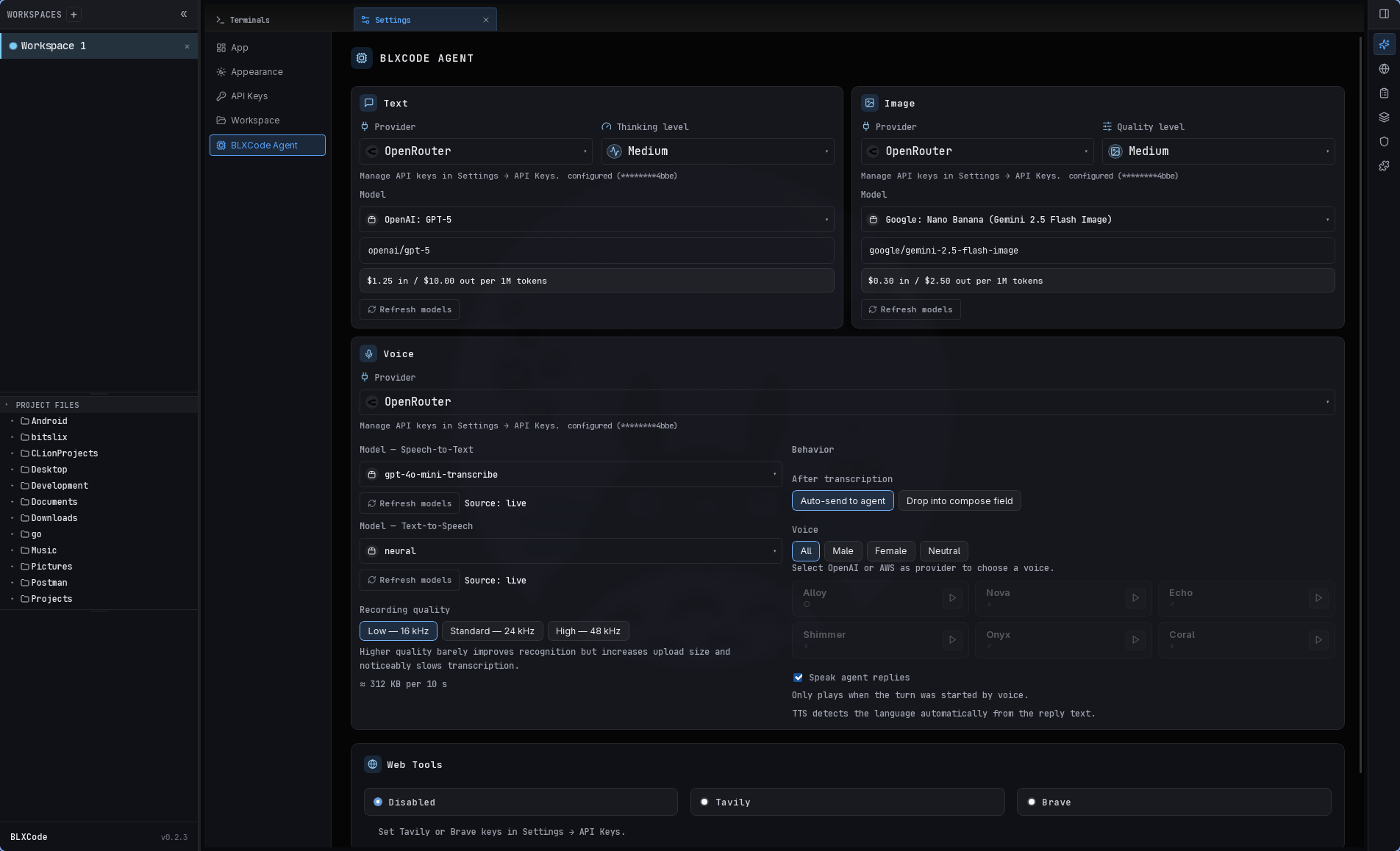Refresh models in the Text section

click(410, 309)
